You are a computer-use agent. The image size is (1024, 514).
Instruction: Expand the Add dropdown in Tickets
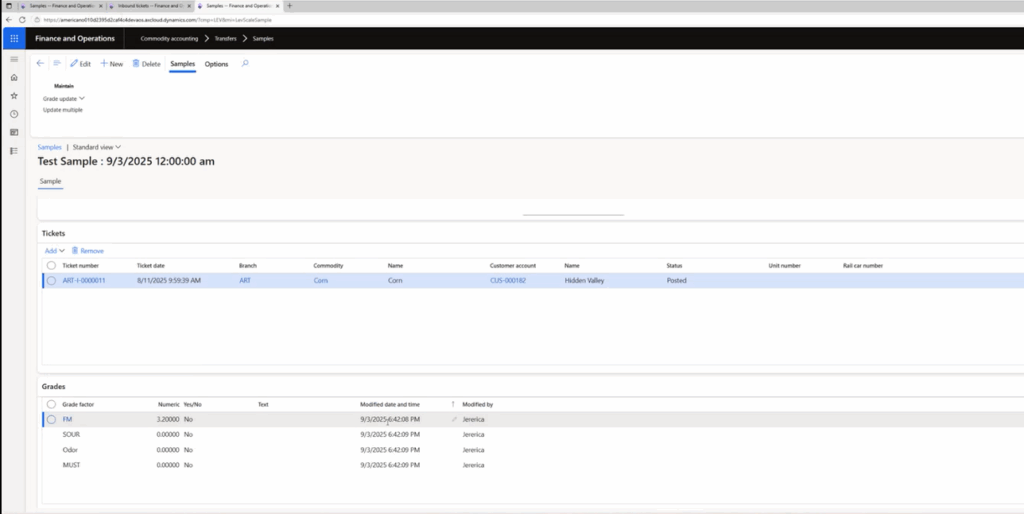[54, 250]
